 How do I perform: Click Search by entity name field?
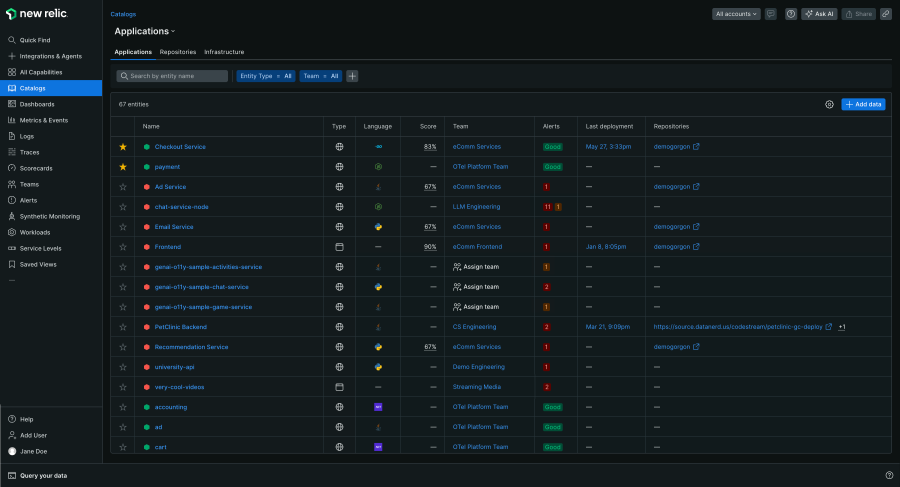(x=172, y=76)
